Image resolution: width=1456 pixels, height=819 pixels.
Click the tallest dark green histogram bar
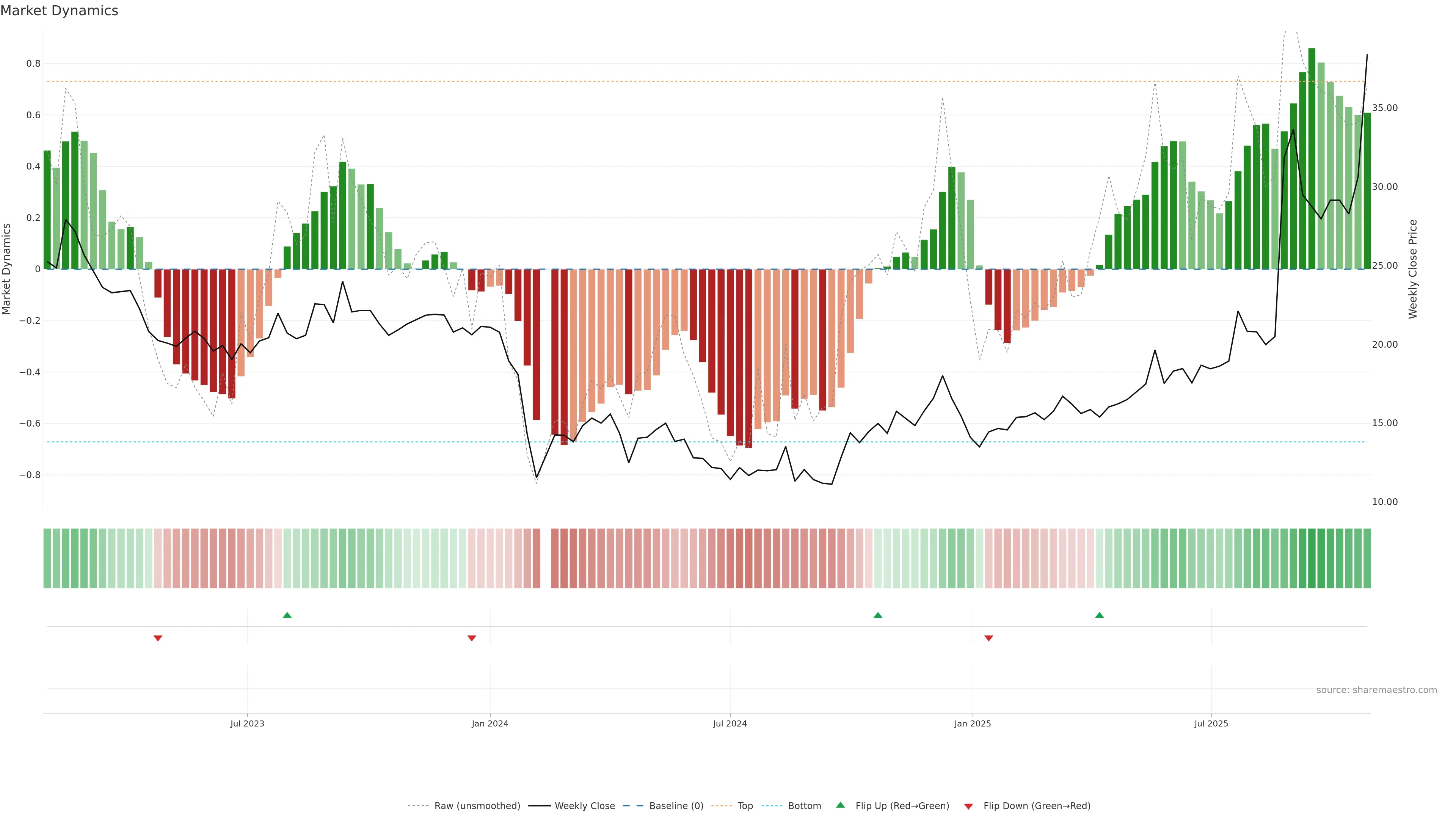click(x=1312, y=158)
